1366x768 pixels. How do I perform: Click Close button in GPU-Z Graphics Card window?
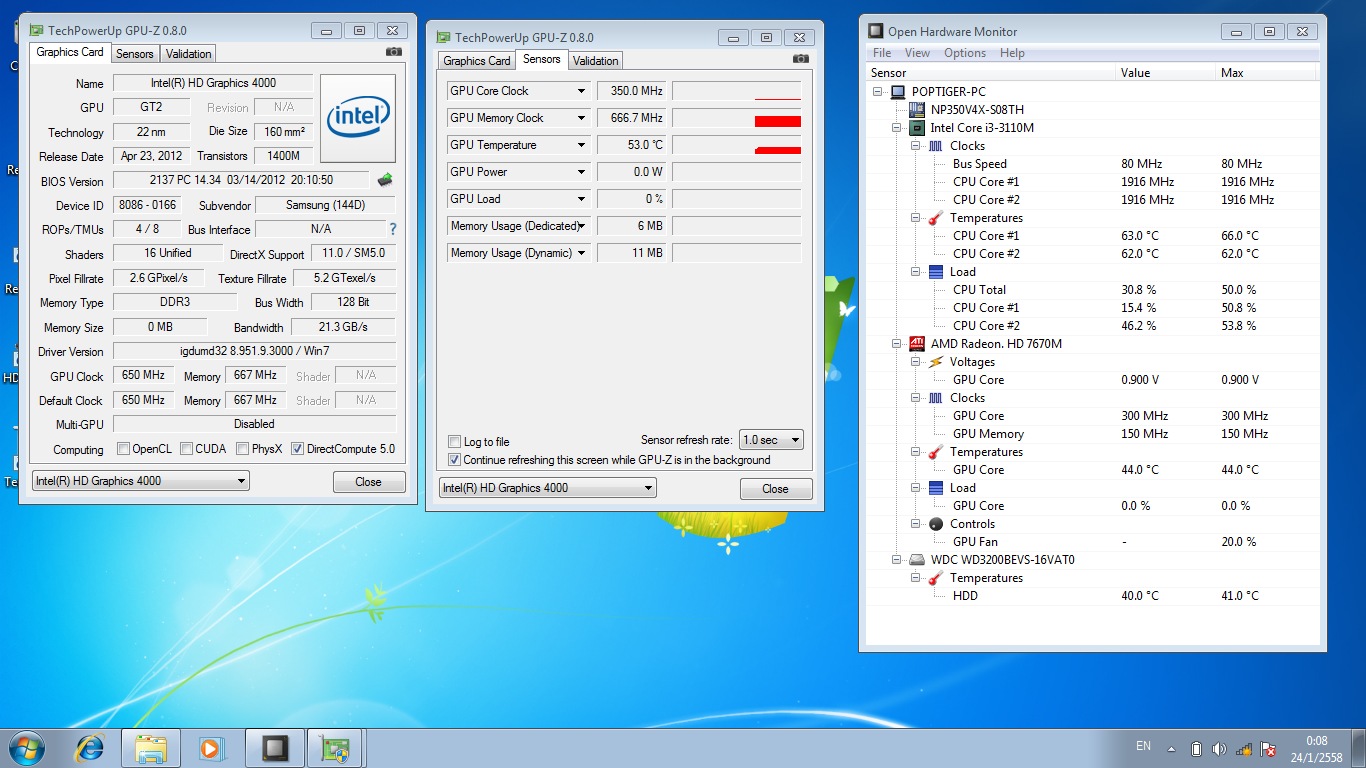(x=369, y=482)
